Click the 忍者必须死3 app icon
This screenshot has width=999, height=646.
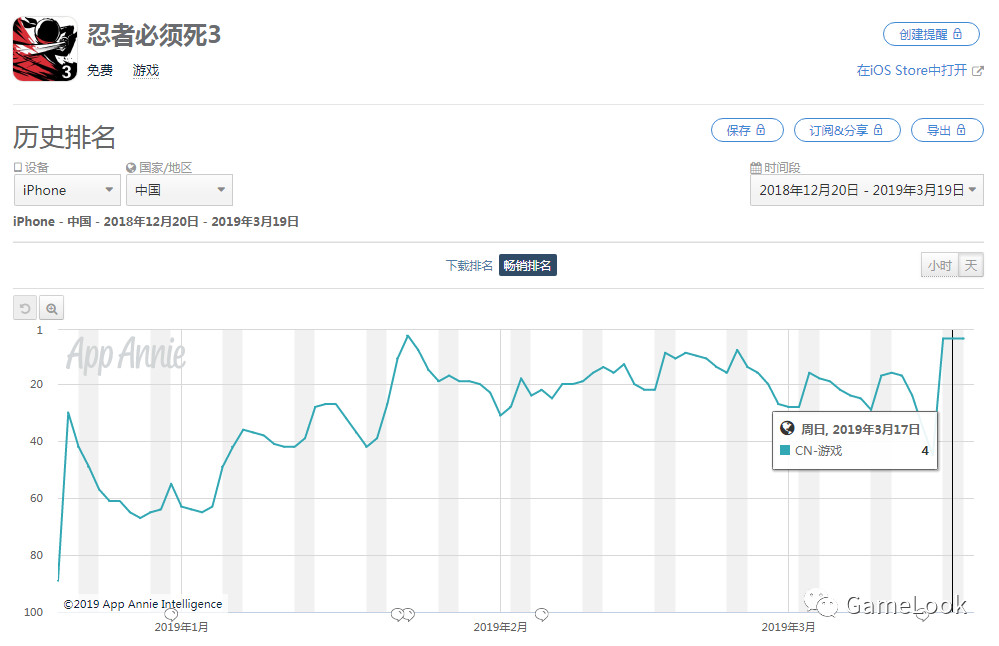point(45,49)
